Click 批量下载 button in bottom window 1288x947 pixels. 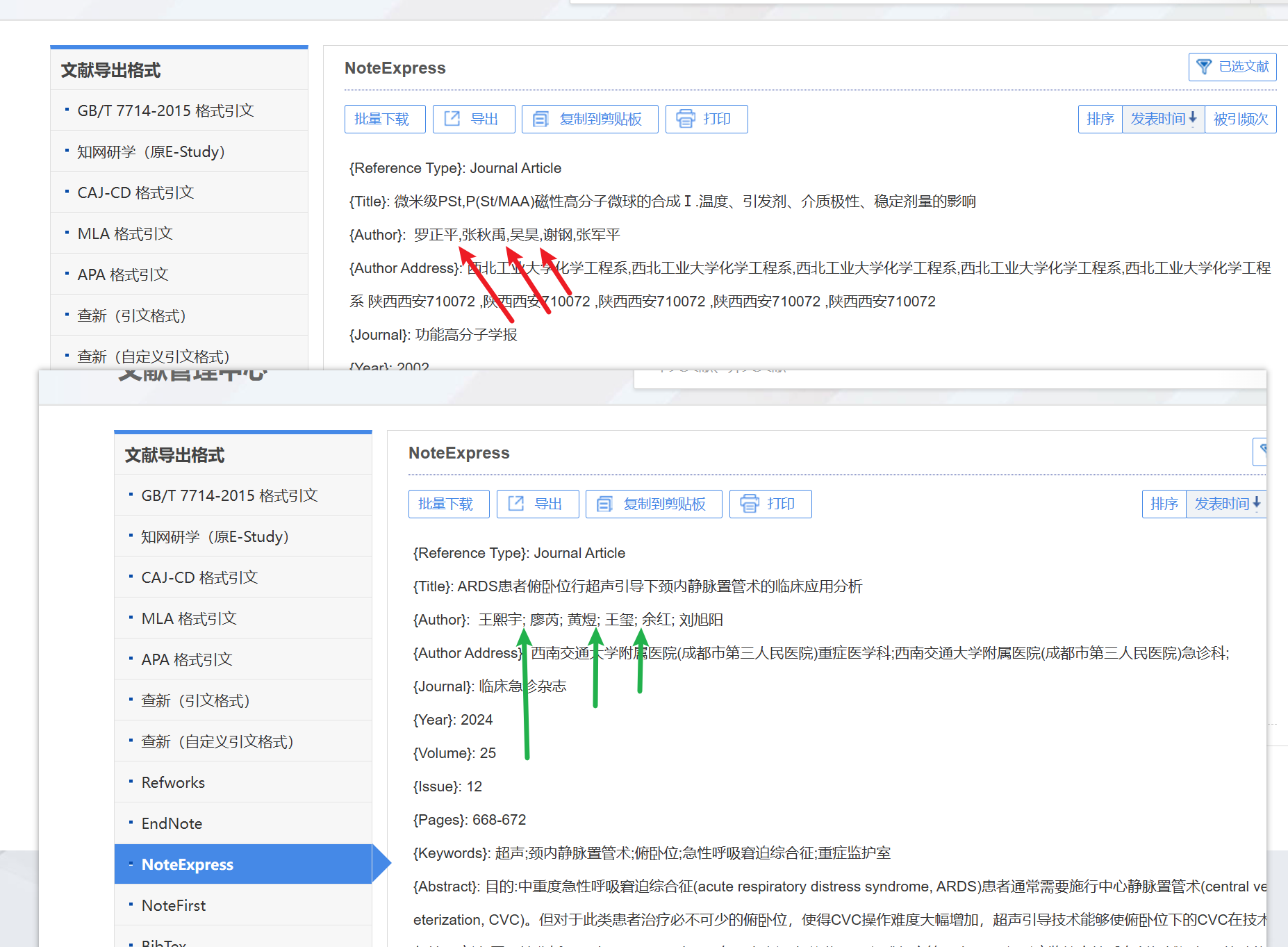pos(449,504)
